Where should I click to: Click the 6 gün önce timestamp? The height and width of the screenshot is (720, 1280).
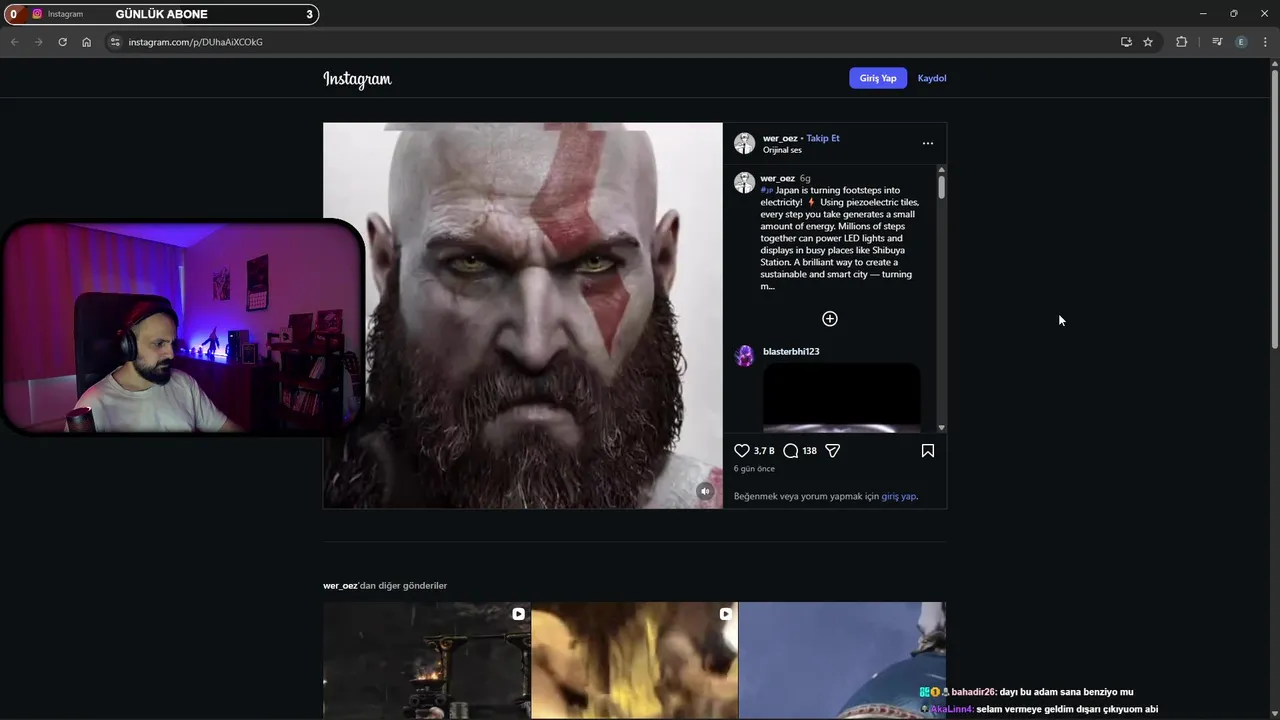pos(754,469)
